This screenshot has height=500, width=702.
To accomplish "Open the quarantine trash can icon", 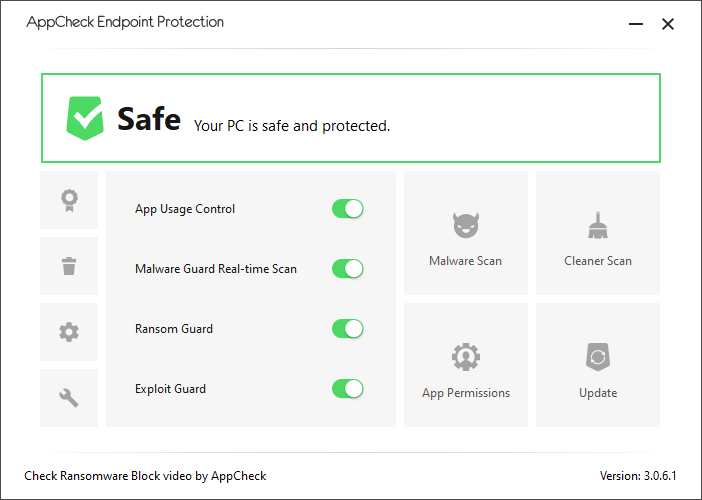I will (x=69, y=266).
